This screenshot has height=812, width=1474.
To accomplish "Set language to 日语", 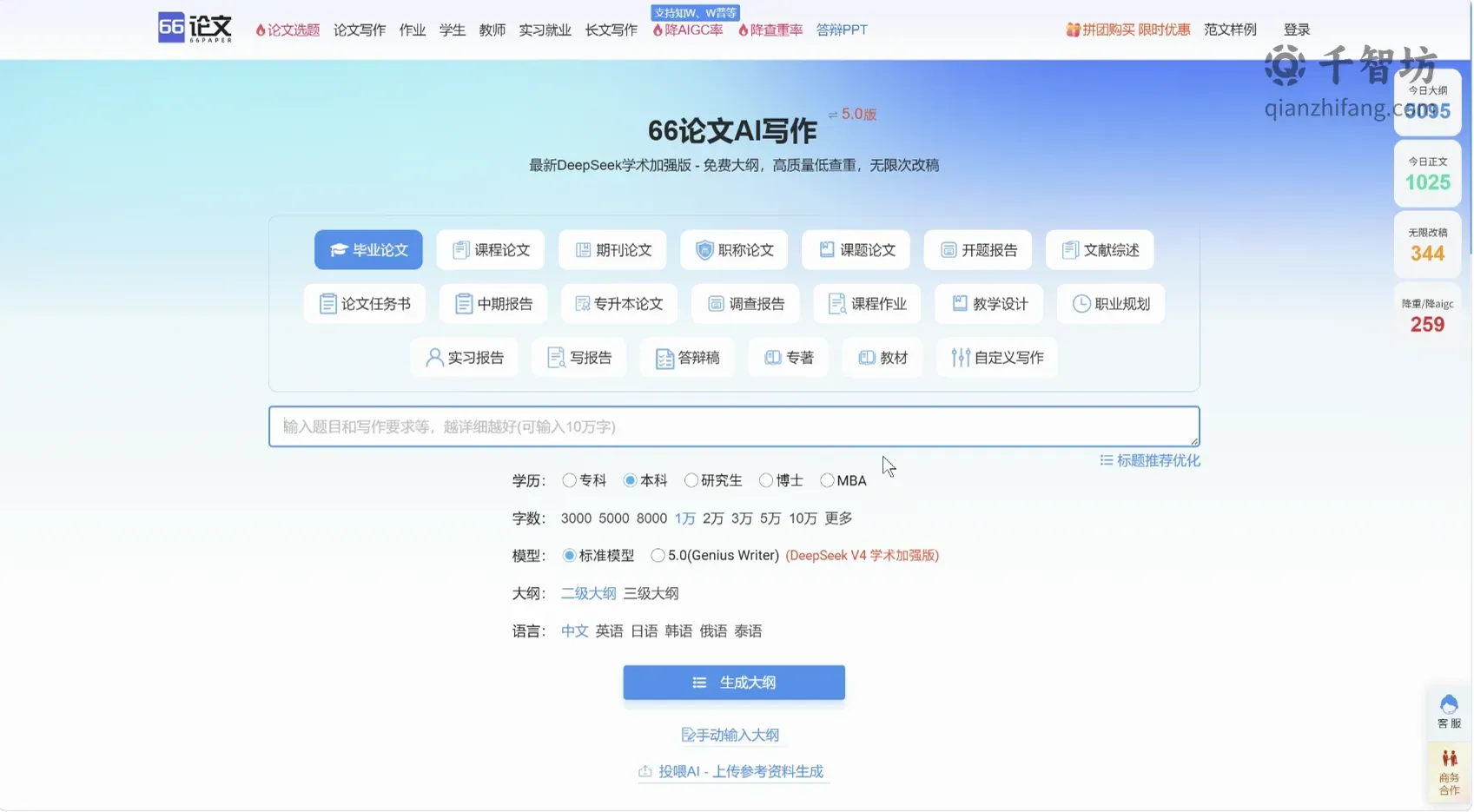I will [644, 631].
